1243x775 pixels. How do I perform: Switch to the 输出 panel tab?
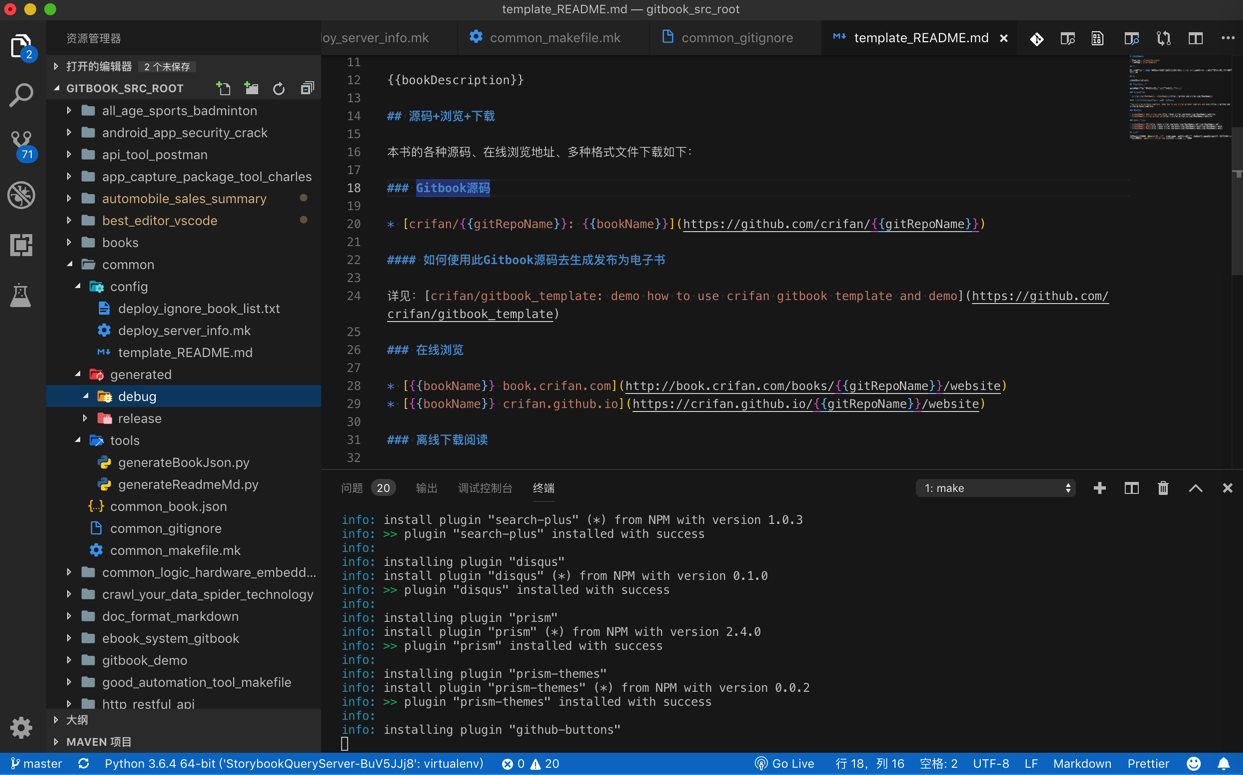coord(426,488)
